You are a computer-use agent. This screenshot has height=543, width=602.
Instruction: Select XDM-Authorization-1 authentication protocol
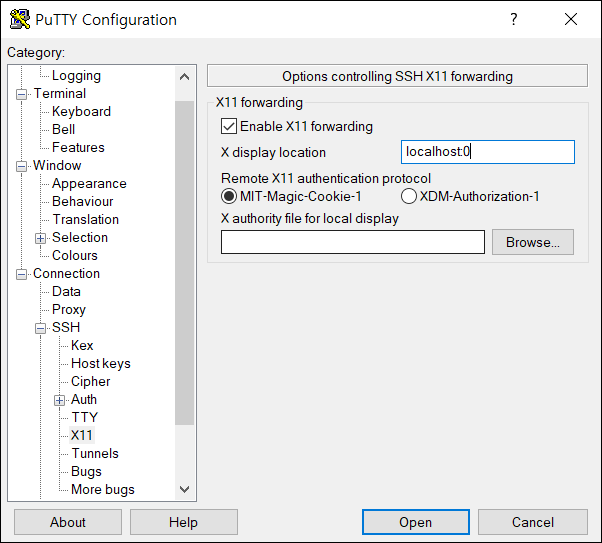408,196
